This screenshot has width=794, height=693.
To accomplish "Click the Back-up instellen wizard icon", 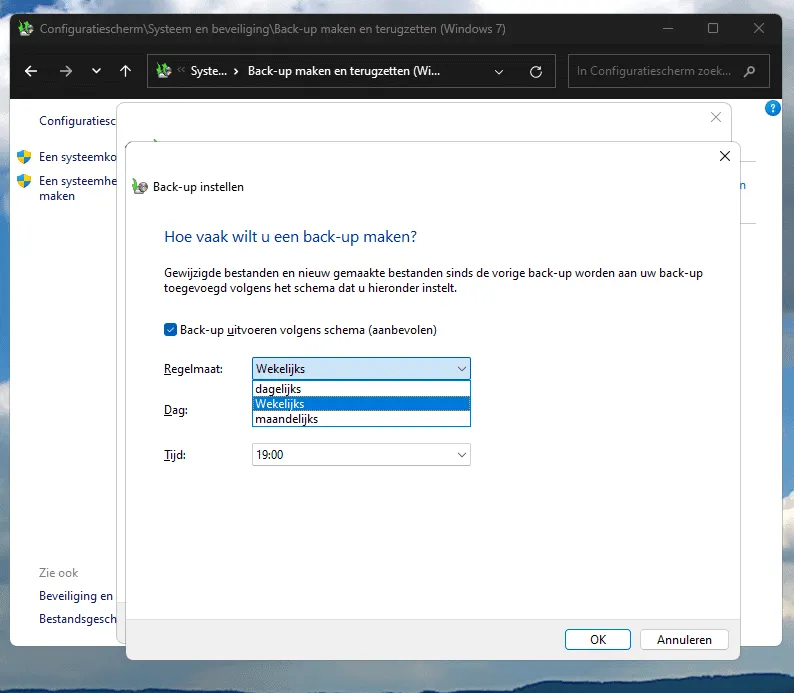I will [140, 187].
